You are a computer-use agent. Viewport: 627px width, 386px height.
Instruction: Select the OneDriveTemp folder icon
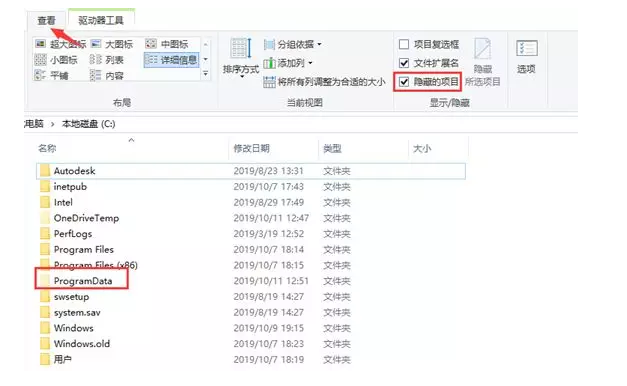coord(45,218)
